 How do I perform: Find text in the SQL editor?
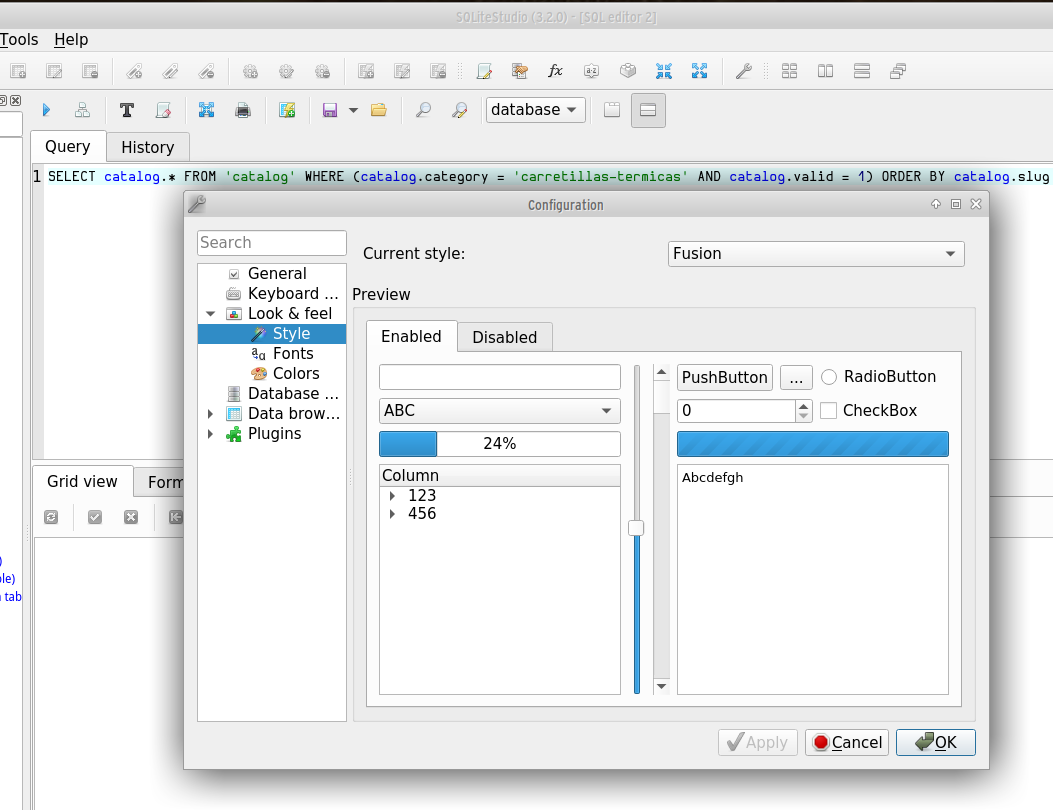pos(422,110)
